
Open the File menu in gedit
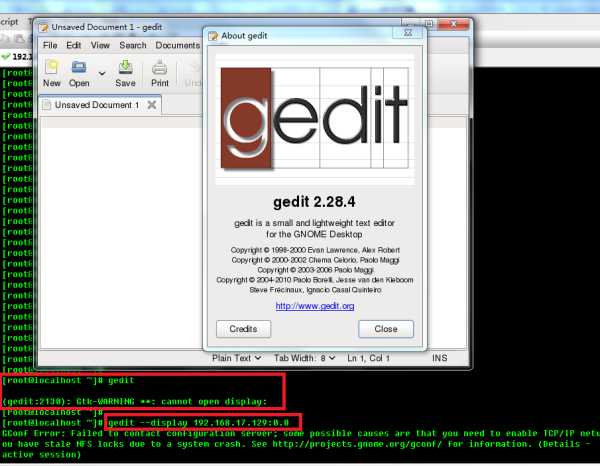(x=50, y=46)
